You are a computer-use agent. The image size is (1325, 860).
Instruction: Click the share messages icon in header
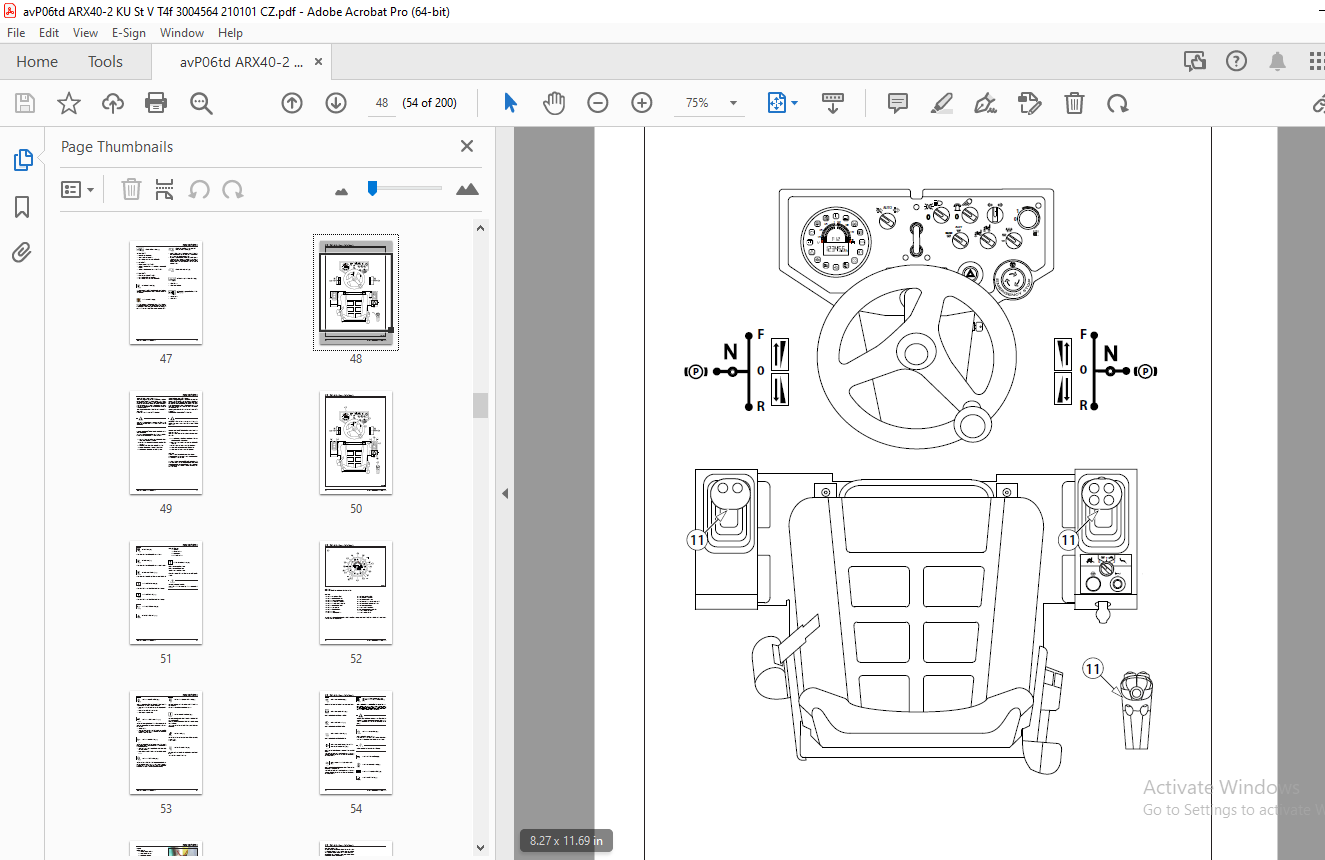(1195, 61)
